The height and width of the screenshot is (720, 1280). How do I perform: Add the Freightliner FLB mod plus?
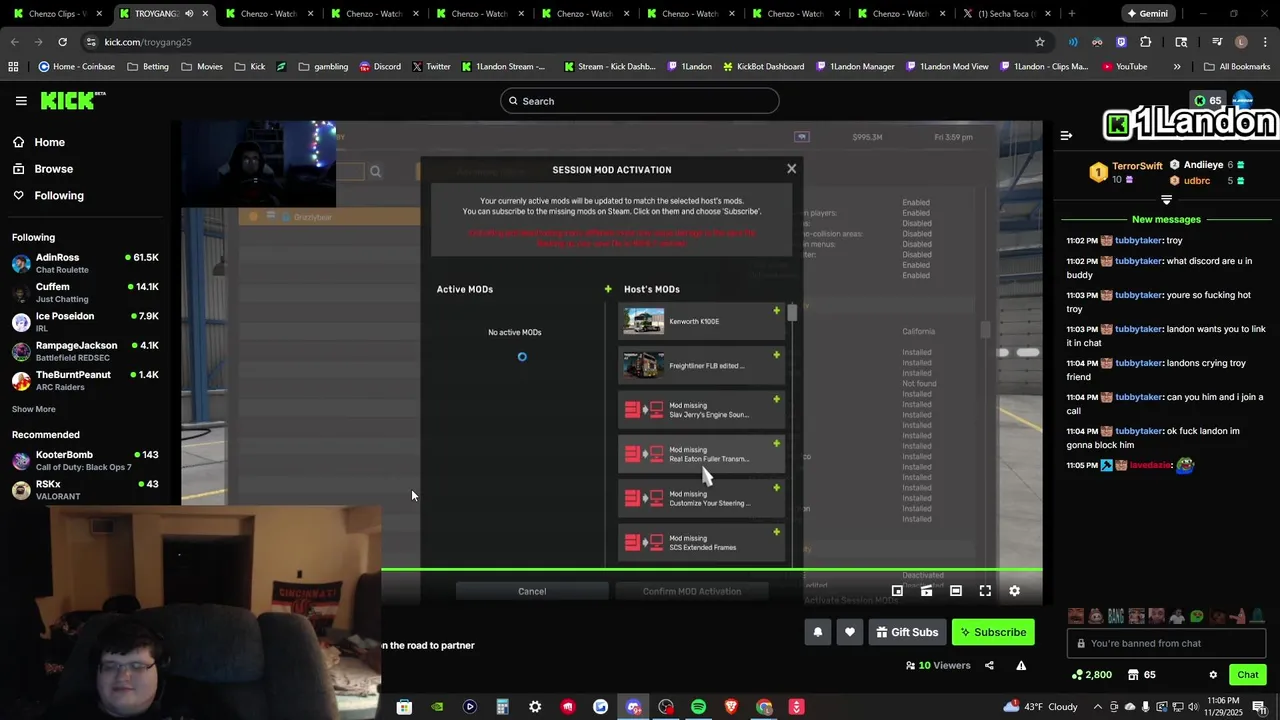pos(776,355)
